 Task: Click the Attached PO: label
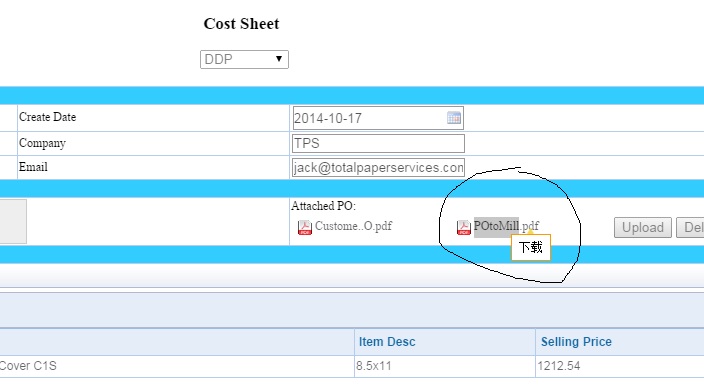(x=323, y=206)
